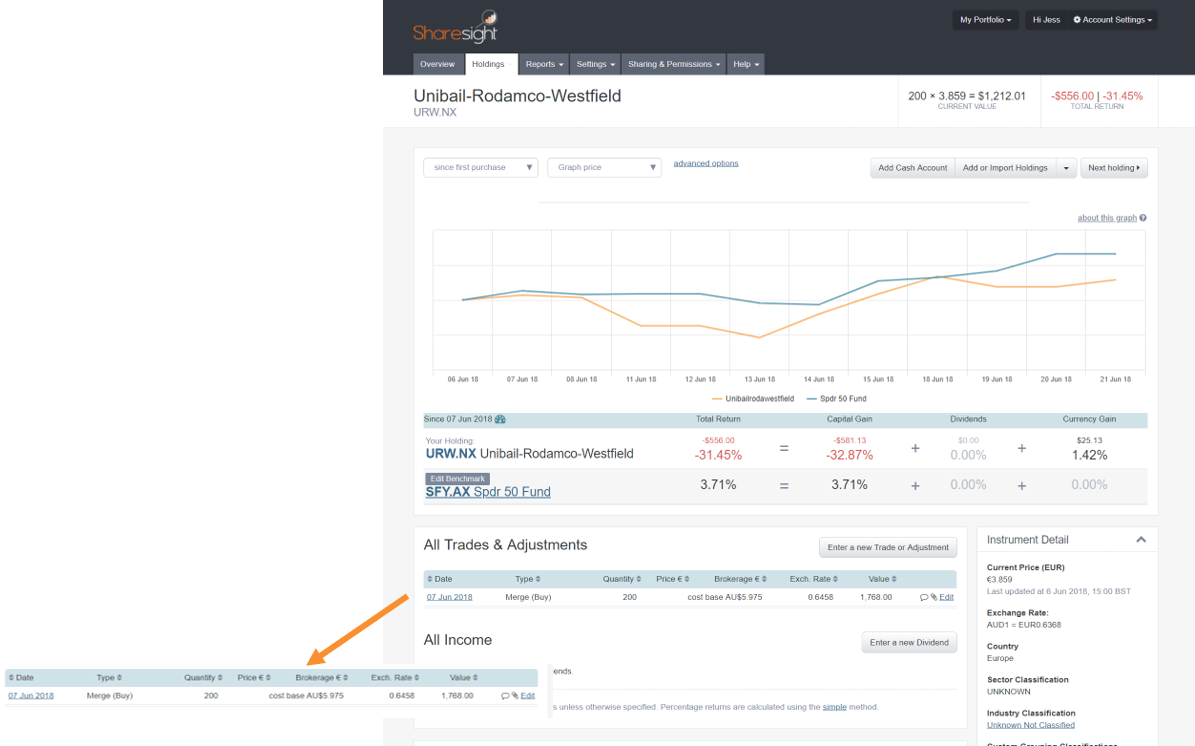Click the attachment icon under All Trades & Adjustments

pyautogui.click(x=934, y=597)
